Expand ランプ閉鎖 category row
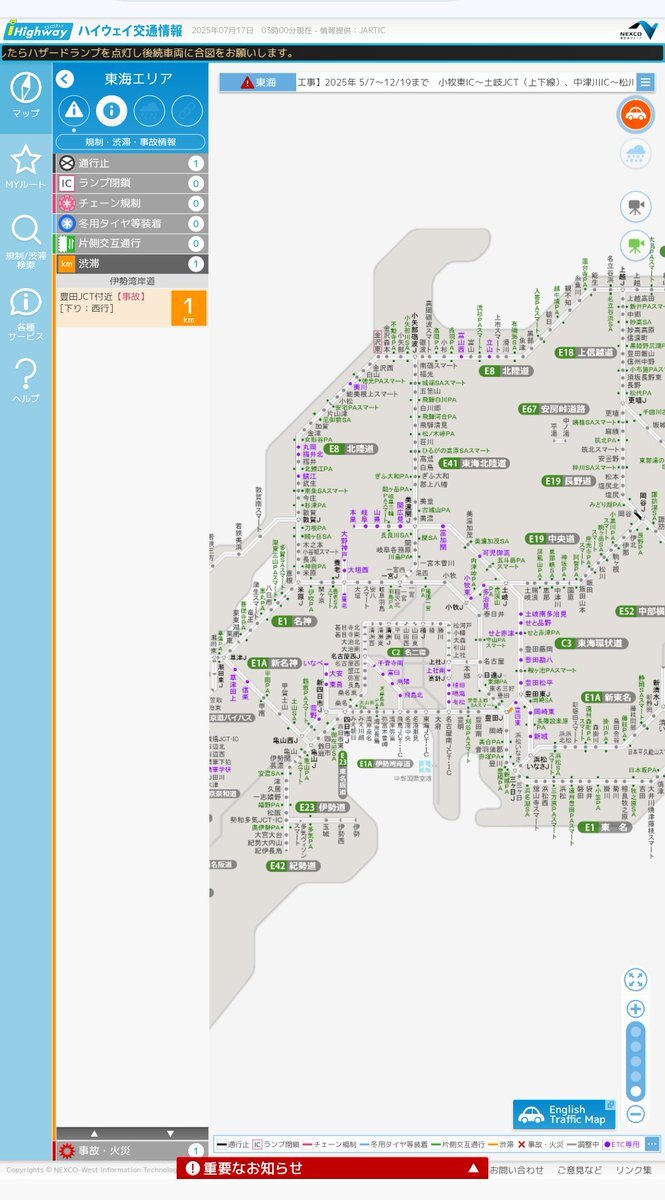The width and height of the screenshot is (665, 1200). (x=130, y=183)
